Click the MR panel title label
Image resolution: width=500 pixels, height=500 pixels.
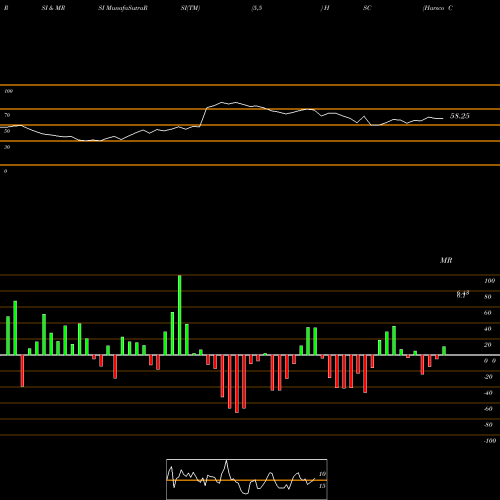446,260
